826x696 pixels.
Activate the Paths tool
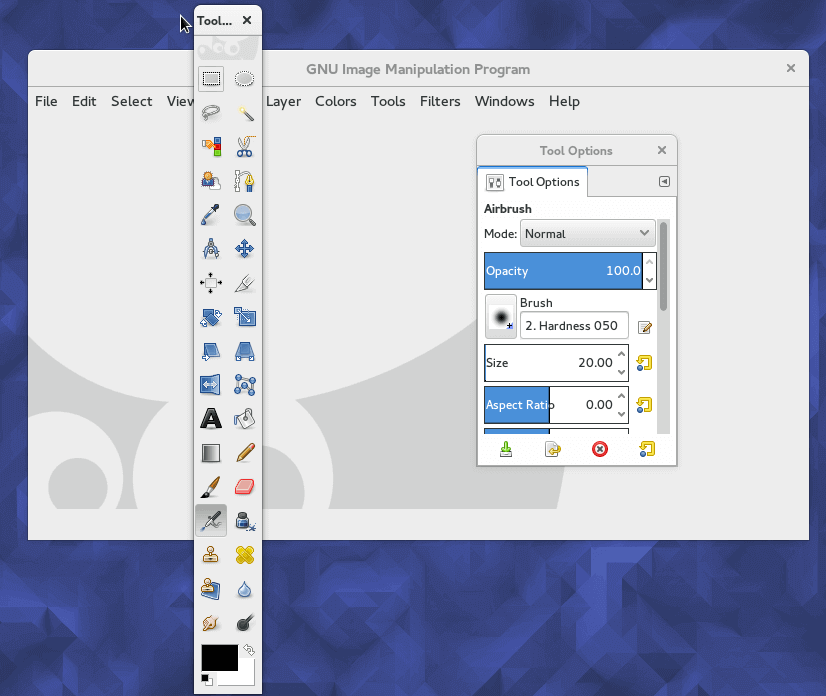coord(244,181)
